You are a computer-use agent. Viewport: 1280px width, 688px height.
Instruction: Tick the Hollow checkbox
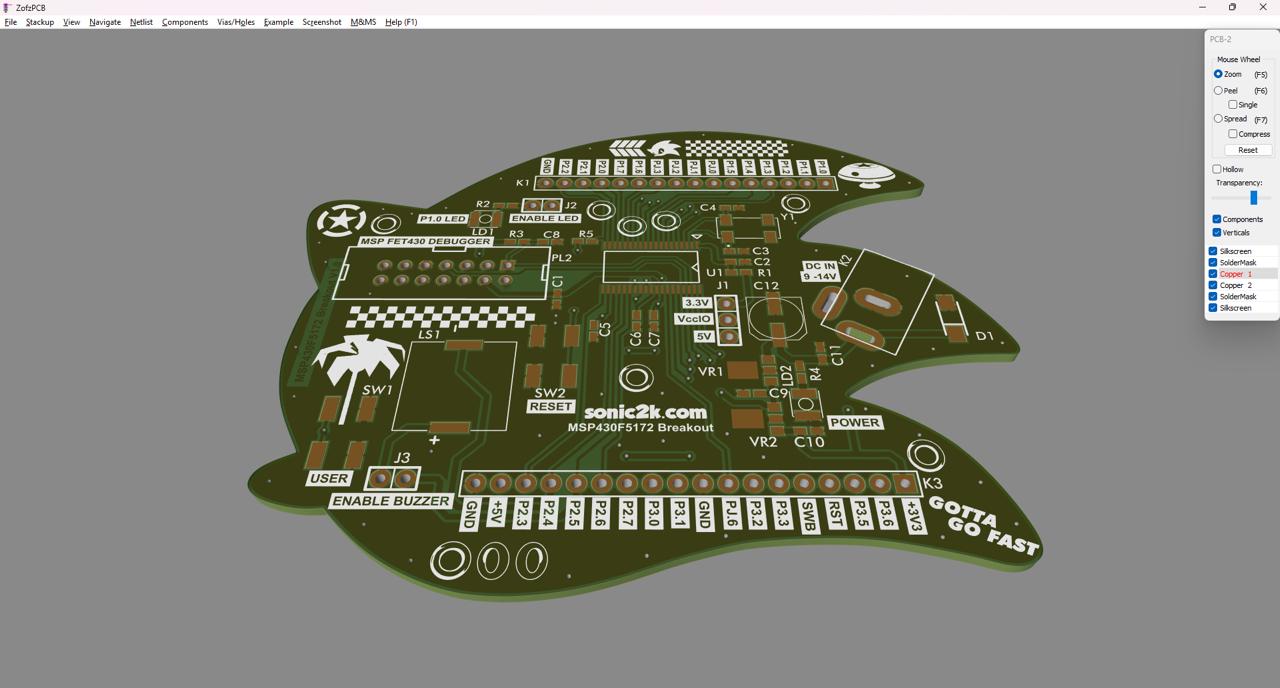[1217, 169]
